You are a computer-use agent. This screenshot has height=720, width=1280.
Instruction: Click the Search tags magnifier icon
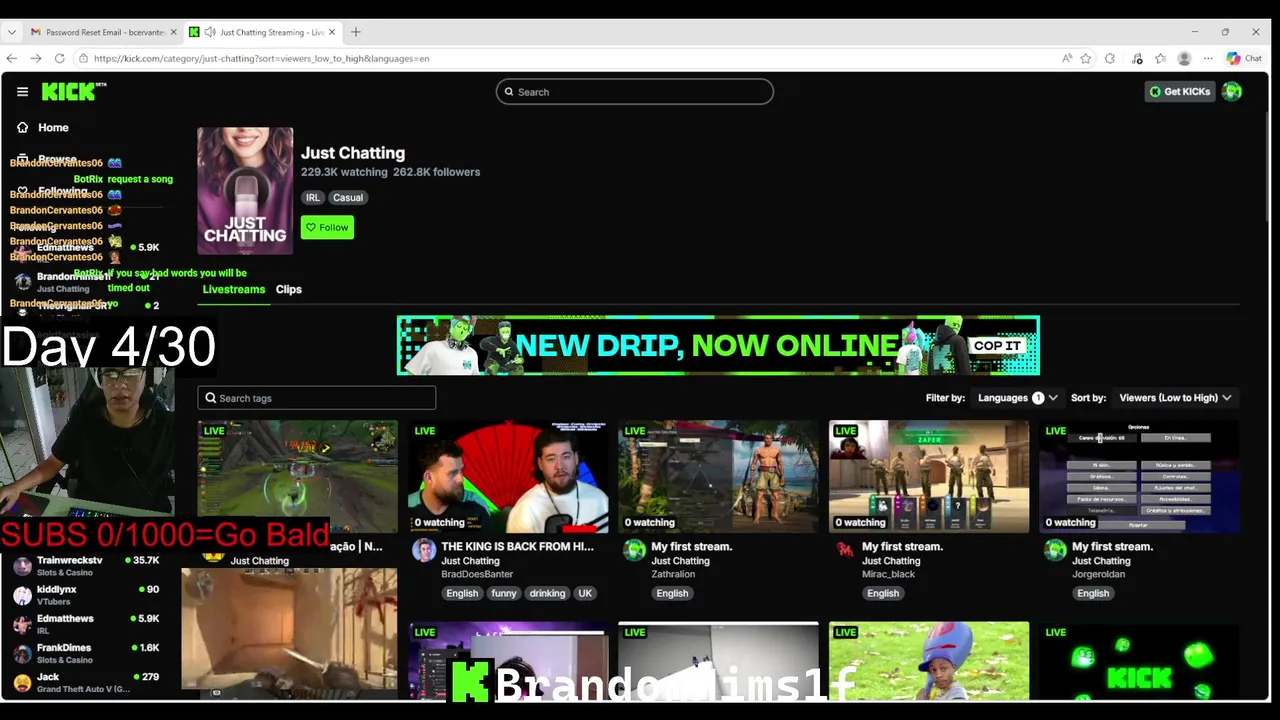(x=211, y=398)
